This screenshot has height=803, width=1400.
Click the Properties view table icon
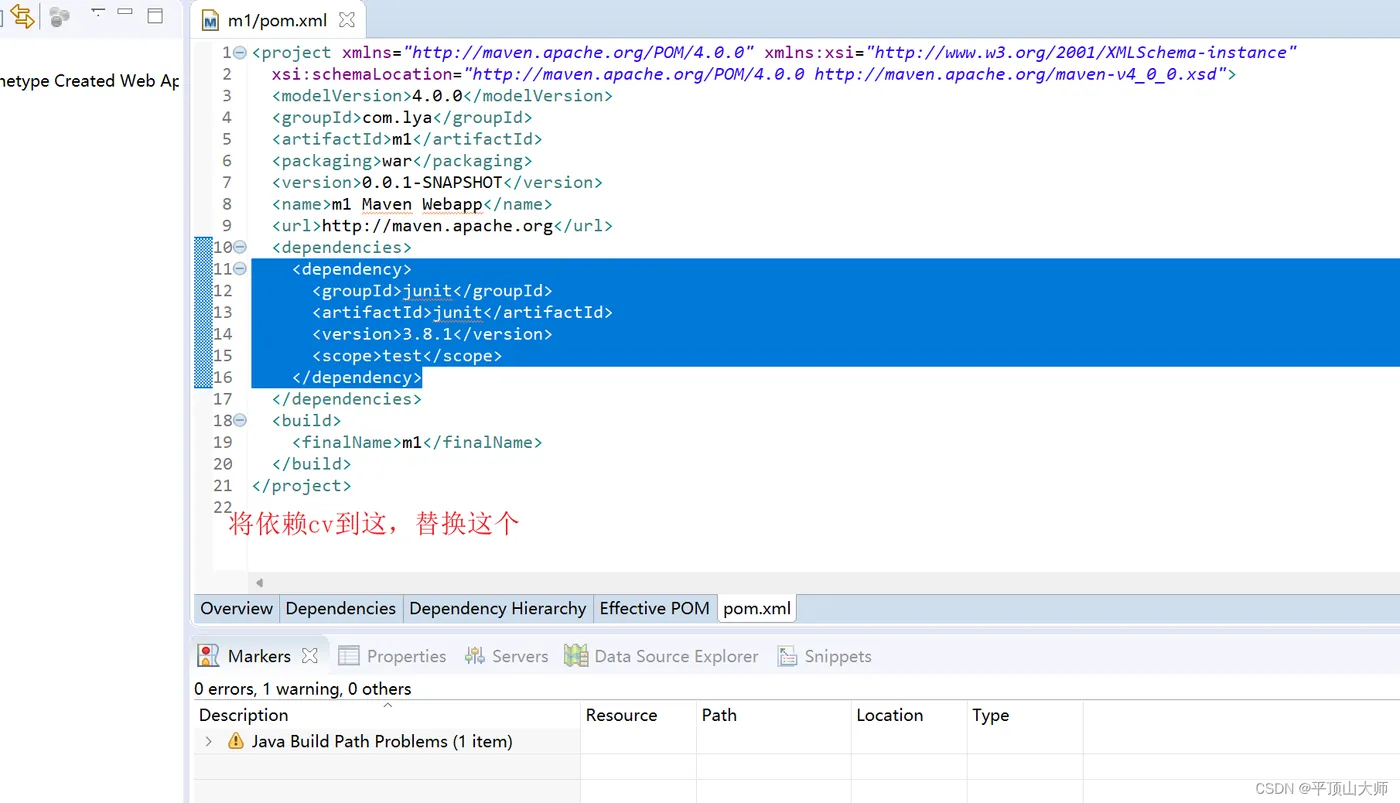[x=348, y=656]
